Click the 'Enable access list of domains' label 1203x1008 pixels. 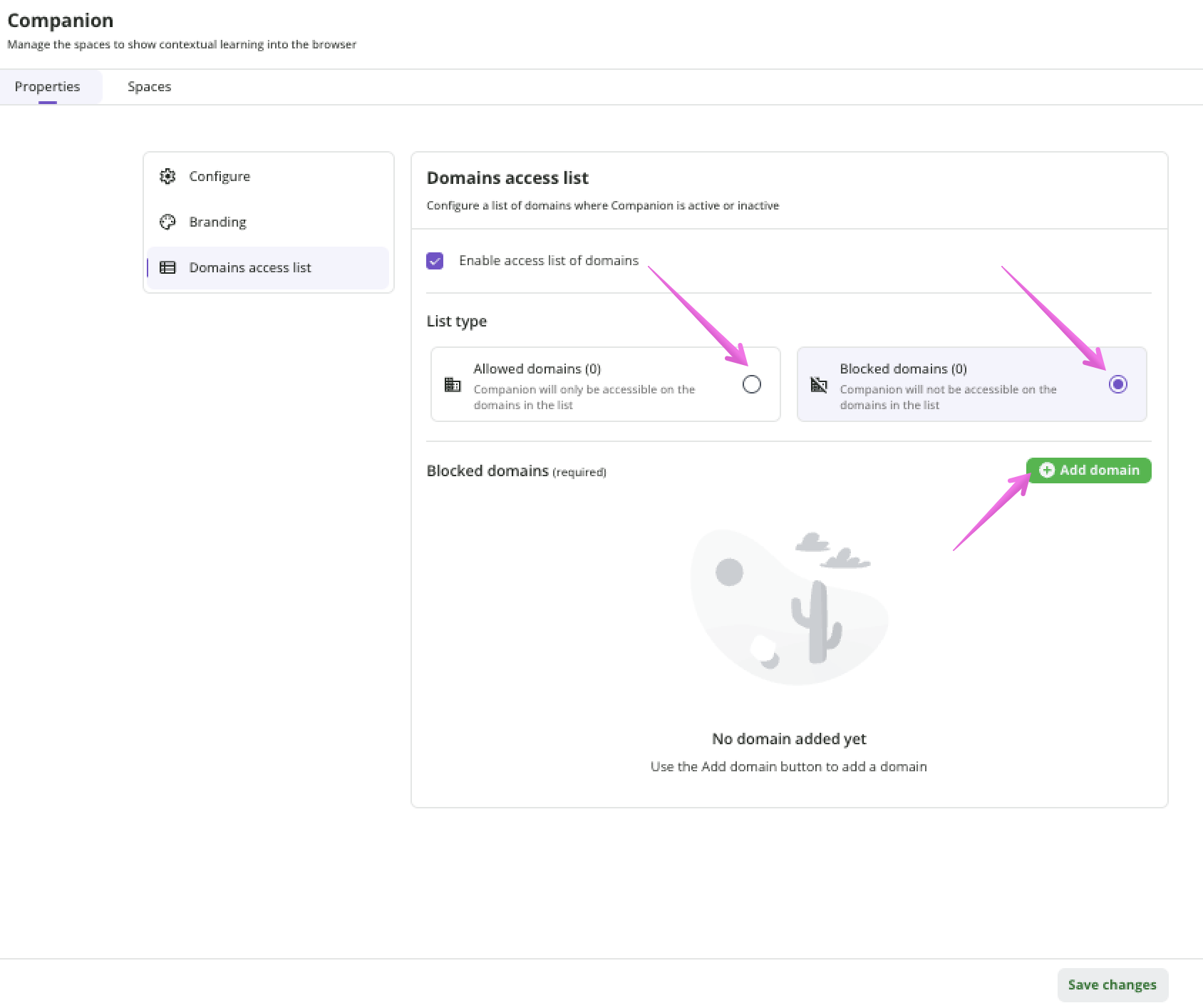[548, 260]
